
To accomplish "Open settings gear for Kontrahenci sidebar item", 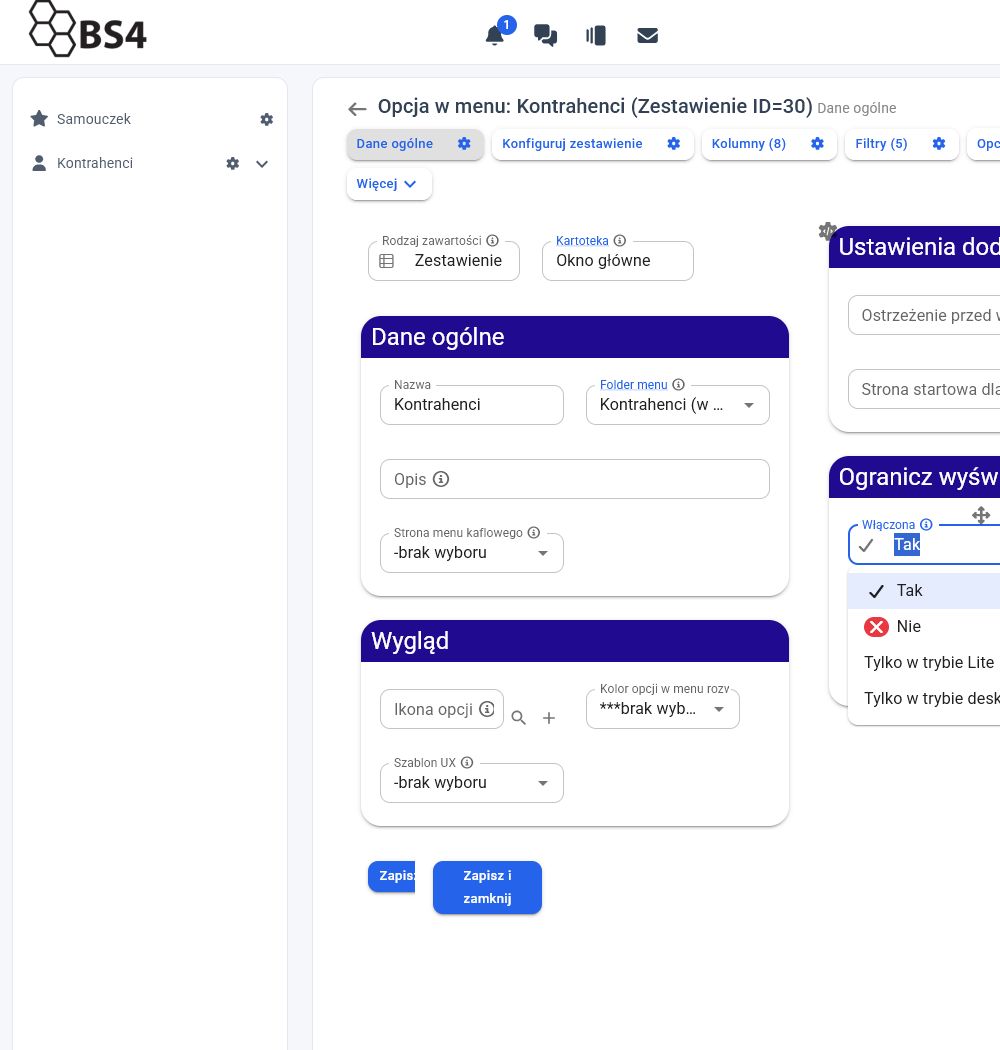I will (232, 163).
